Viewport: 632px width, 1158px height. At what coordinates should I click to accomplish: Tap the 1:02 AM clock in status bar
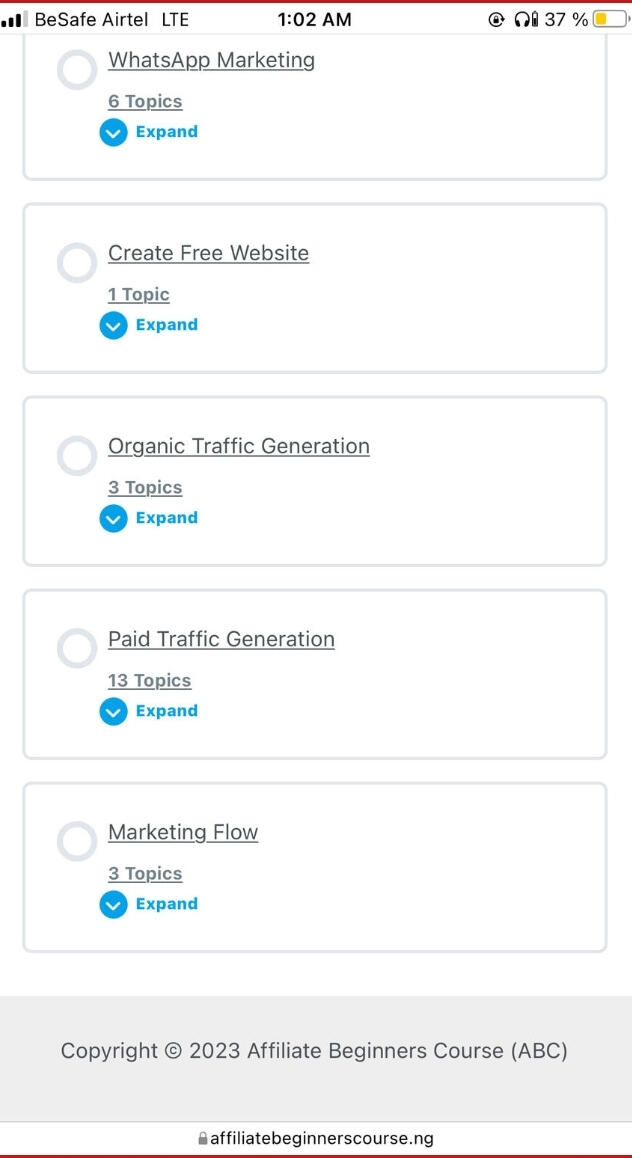click(314, 19)
